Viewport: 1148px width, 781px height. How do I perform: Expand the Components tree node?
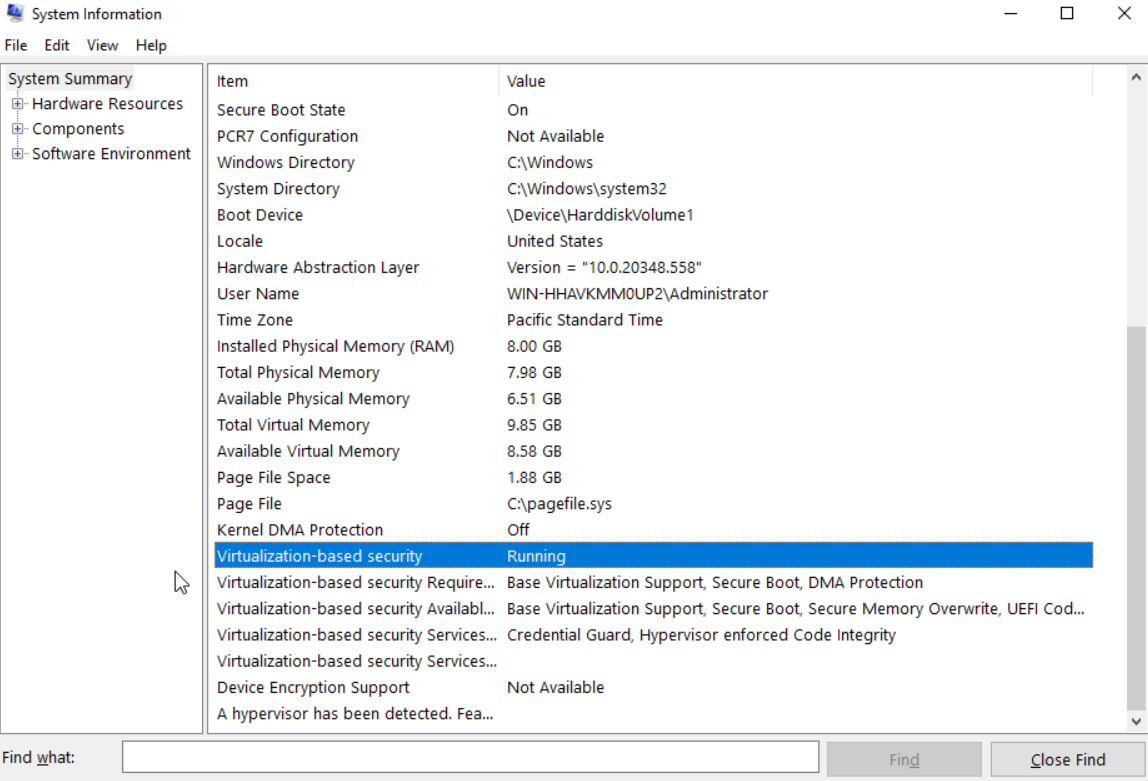[x=17, y=129]
